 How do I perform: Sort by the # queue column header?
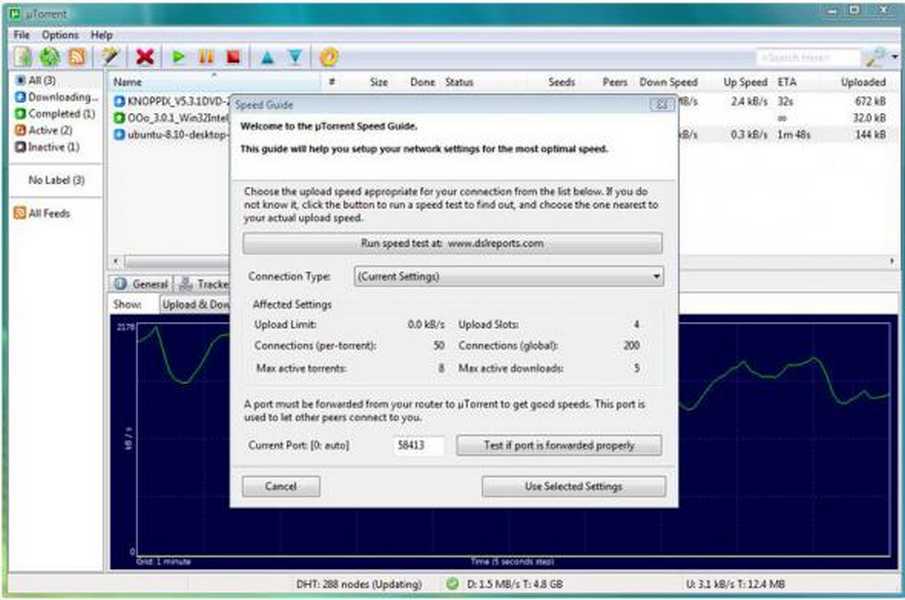pos(331,82)
